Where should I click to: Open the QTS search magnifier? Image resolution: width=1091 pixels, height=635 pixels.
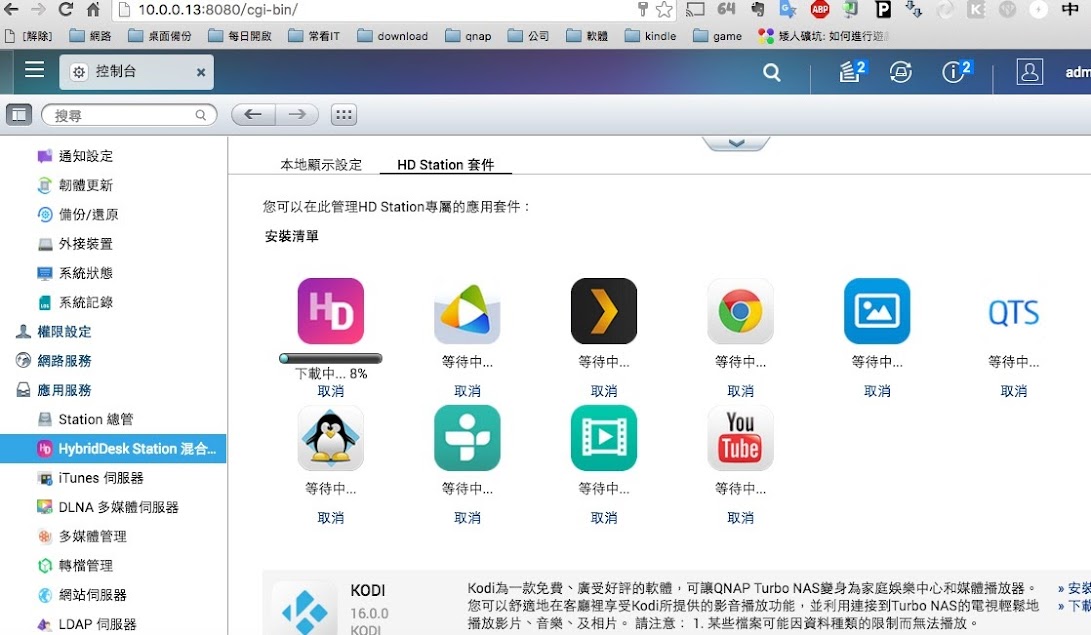tap(771, 72)
